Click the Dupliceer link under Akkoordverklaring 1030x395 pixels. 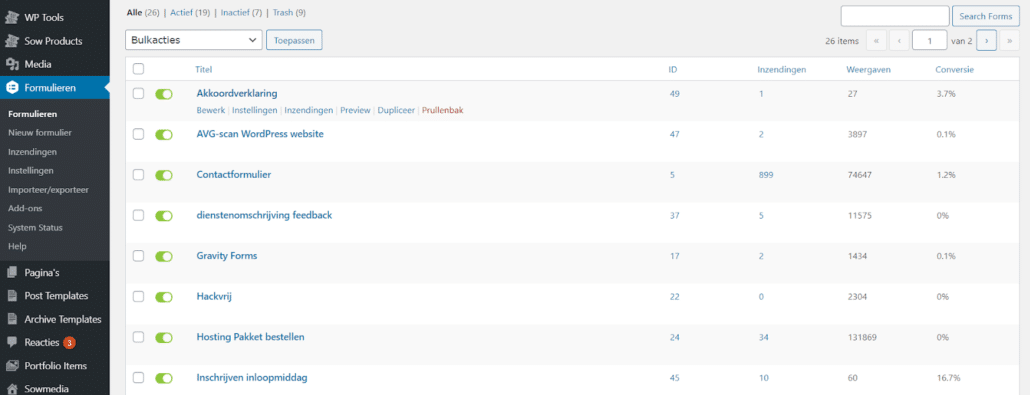(x=396, y=110)
